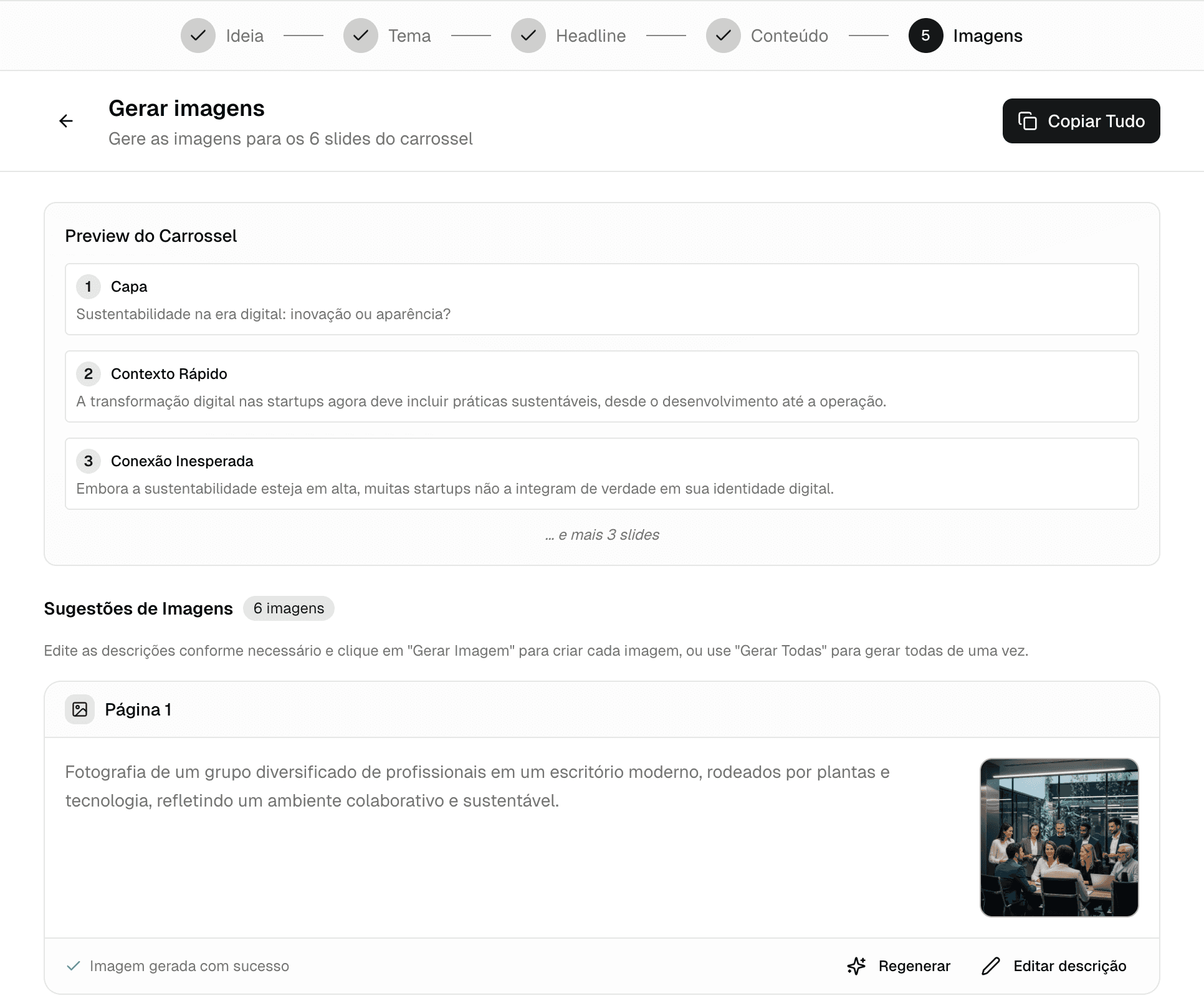
Task: Click the sparkle Regenerar icon
Action: pos(856,966)
